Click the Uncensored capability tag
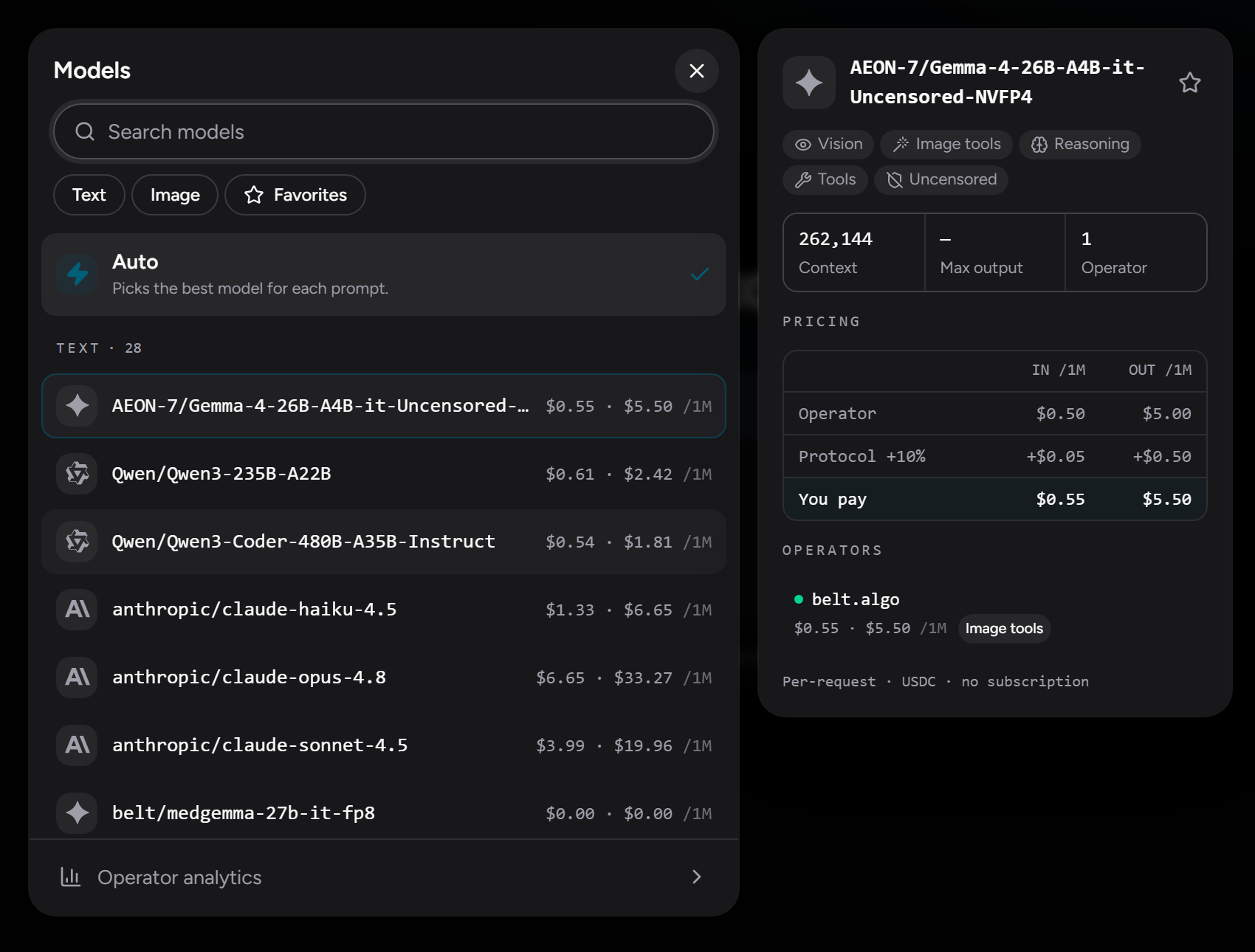 (x=941, y=179)
